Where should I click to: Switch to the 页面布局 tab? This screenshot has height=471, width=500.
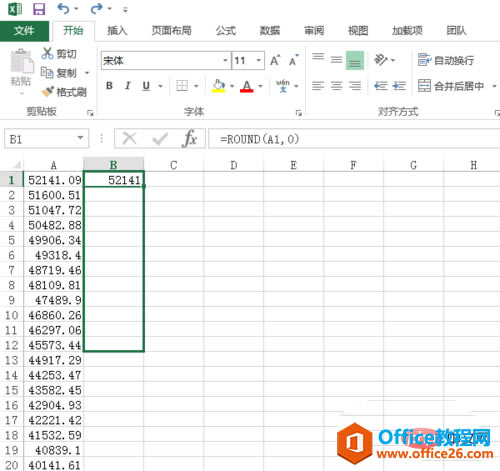(x=171, y=31)
